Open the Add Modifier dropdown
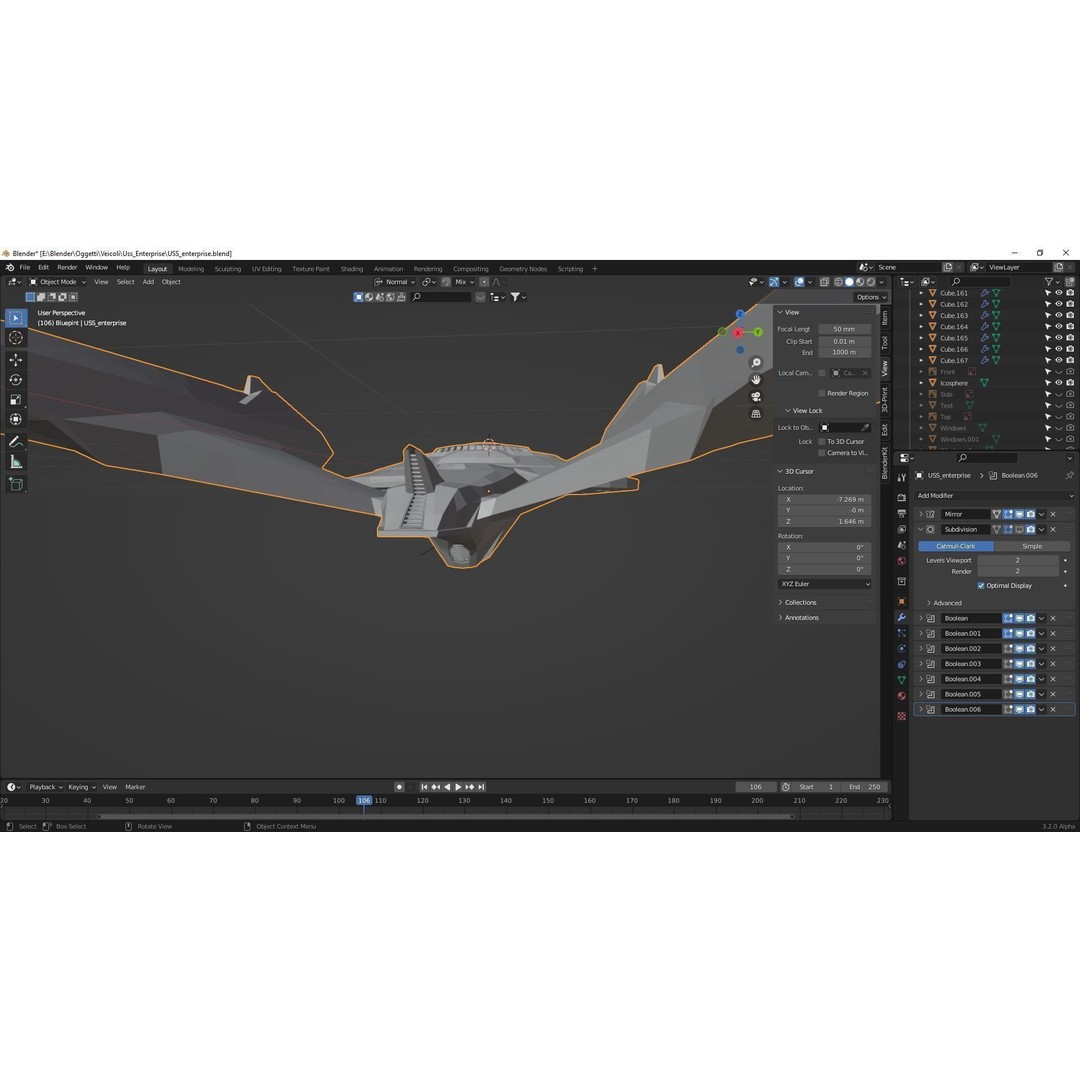Viewport: 1080px width, 1080px height. (995, 496)
